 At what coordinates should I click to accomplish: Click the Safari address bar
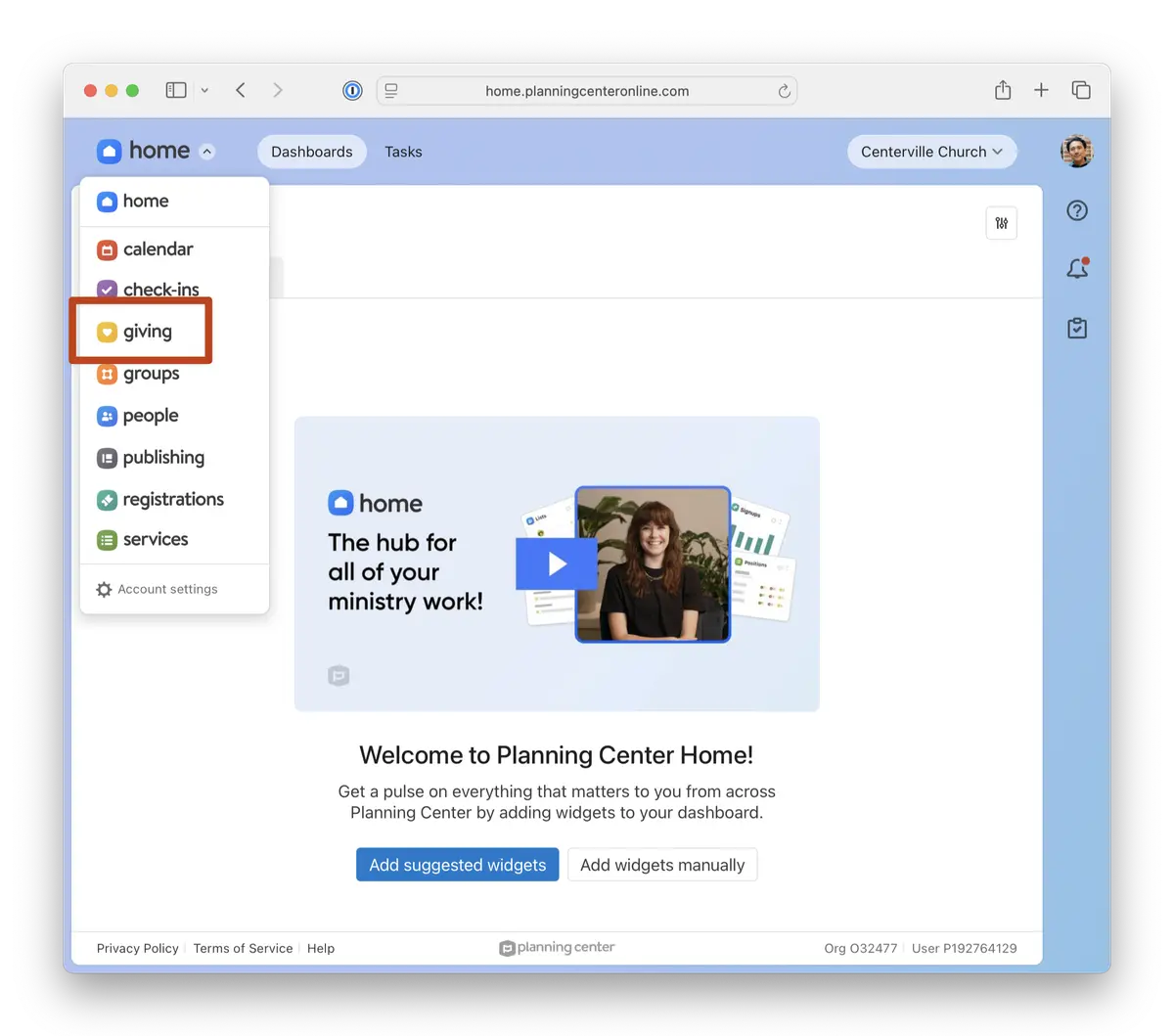point(587,91)
